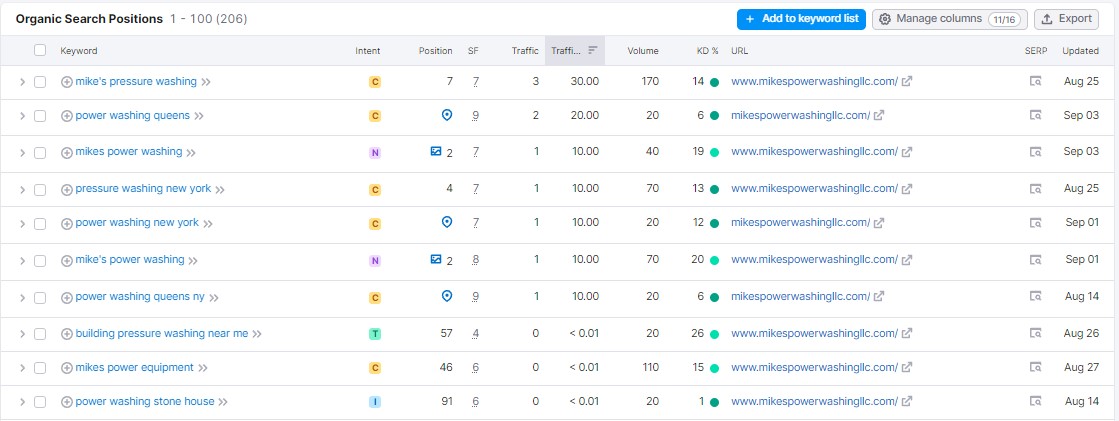Open SERP snapshot for mike's pressure washing

point(1036,81)
